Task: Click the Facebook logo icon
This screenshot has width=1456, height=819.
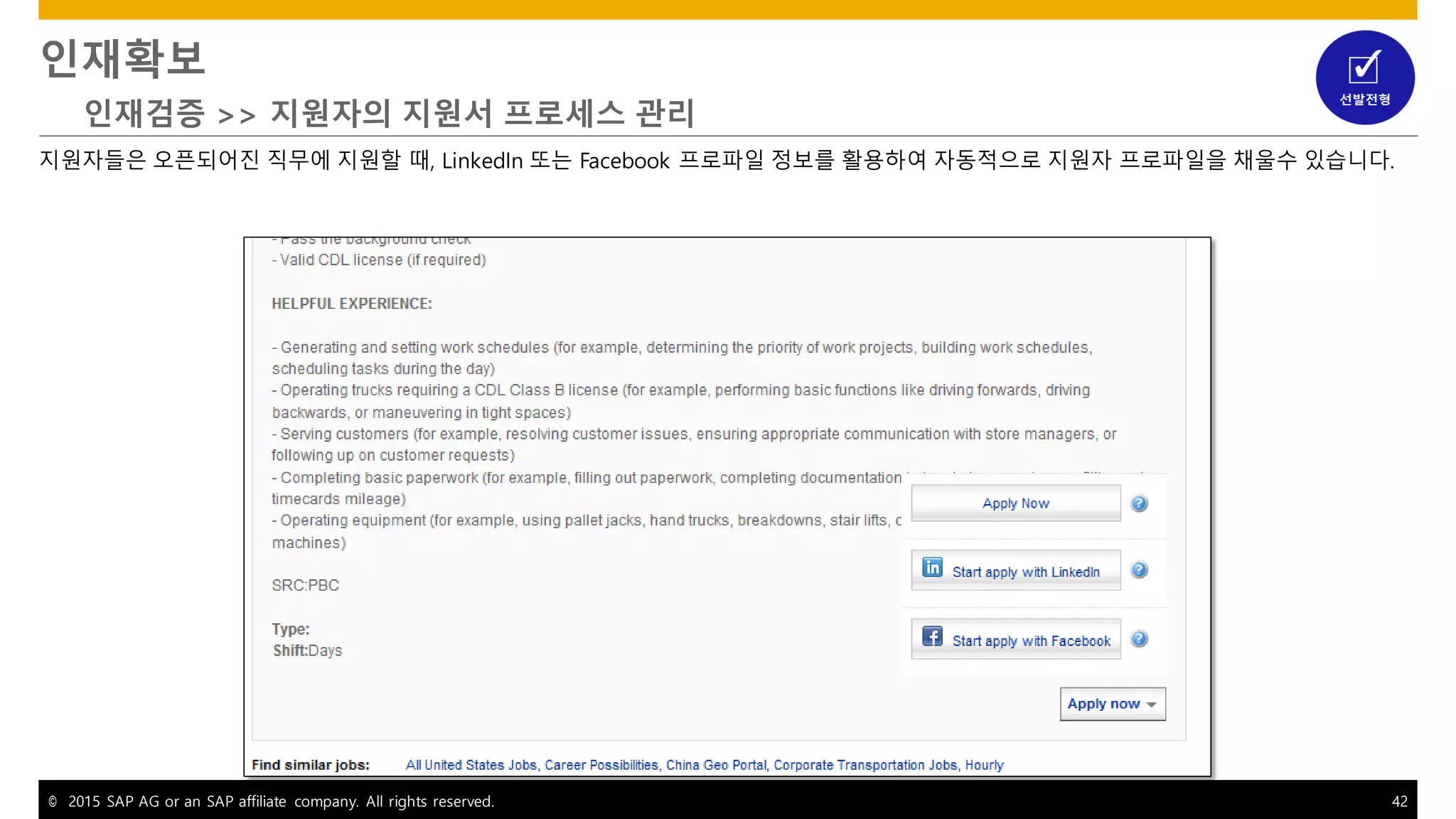Action: click(x=932, y=636)
